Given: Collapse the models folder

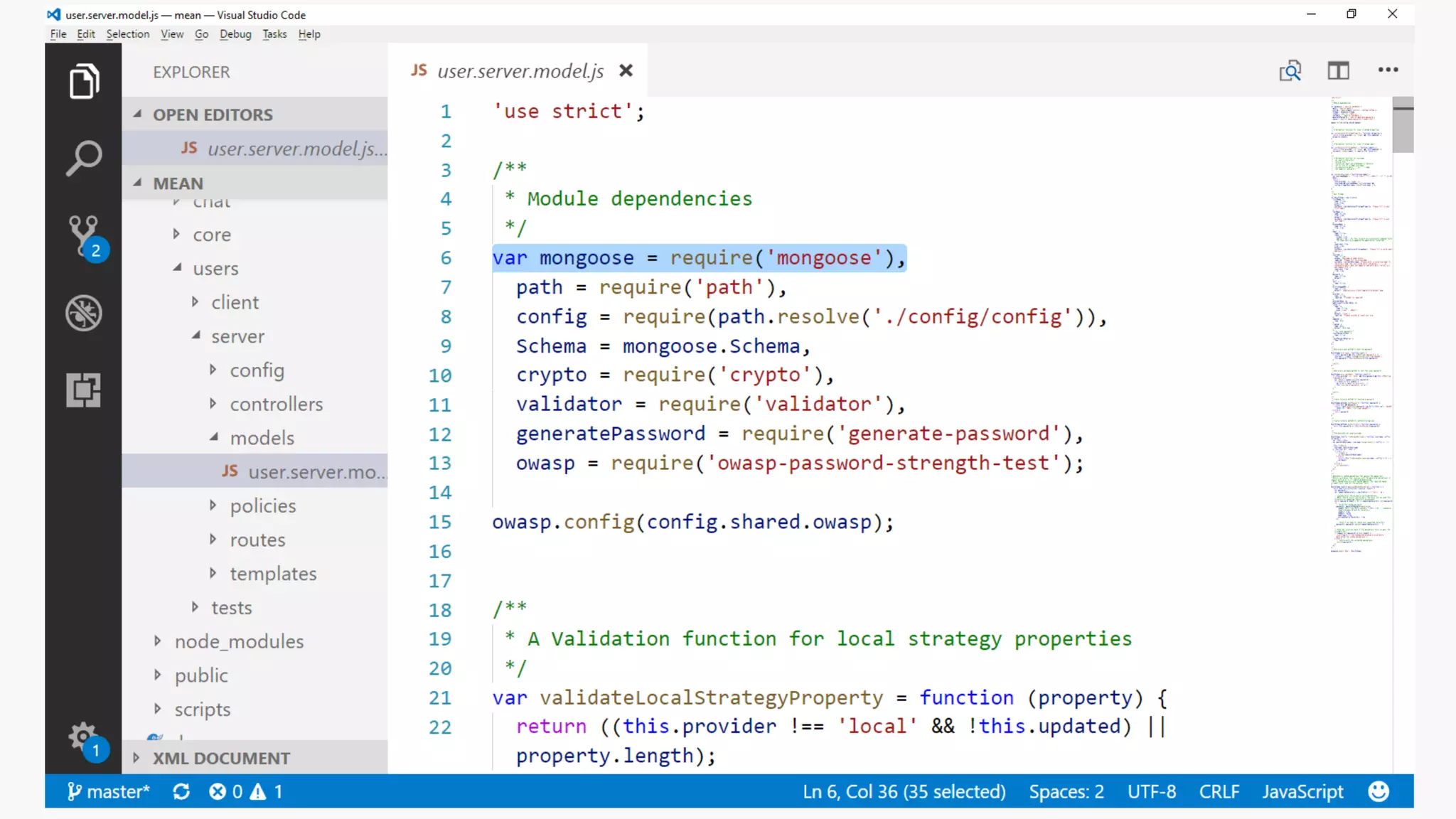Looking at the screenshot, I should click(x=262, y=438).
